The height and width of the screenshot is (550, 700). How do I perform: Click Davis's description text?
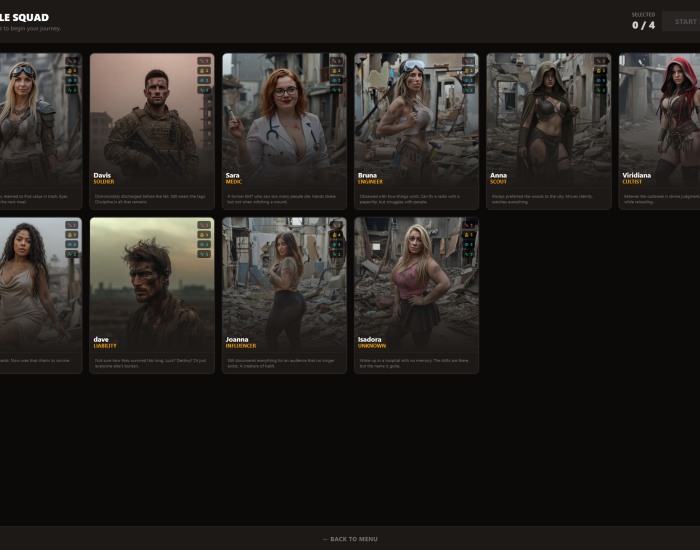point(151,199)
